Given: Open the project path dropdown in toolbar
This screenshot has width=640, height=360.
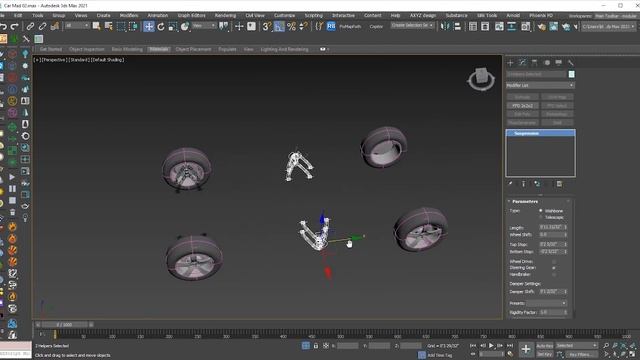Looking at the screenshot, I should click(609, 26).
